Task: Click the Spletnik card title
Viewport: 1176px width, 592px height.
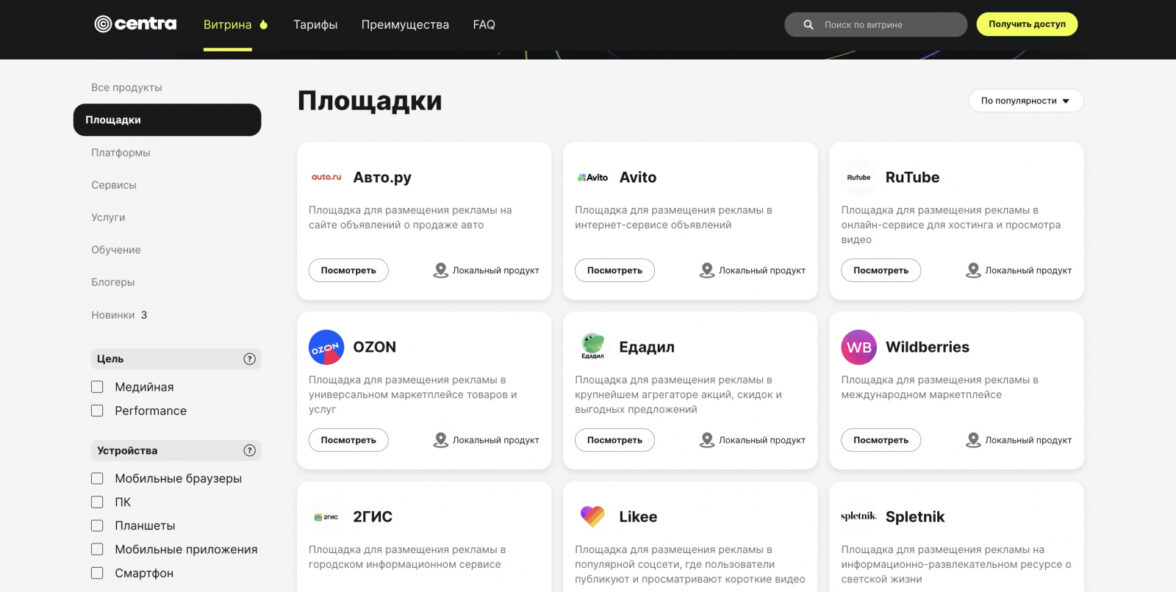Action: (x=915, y=517)
